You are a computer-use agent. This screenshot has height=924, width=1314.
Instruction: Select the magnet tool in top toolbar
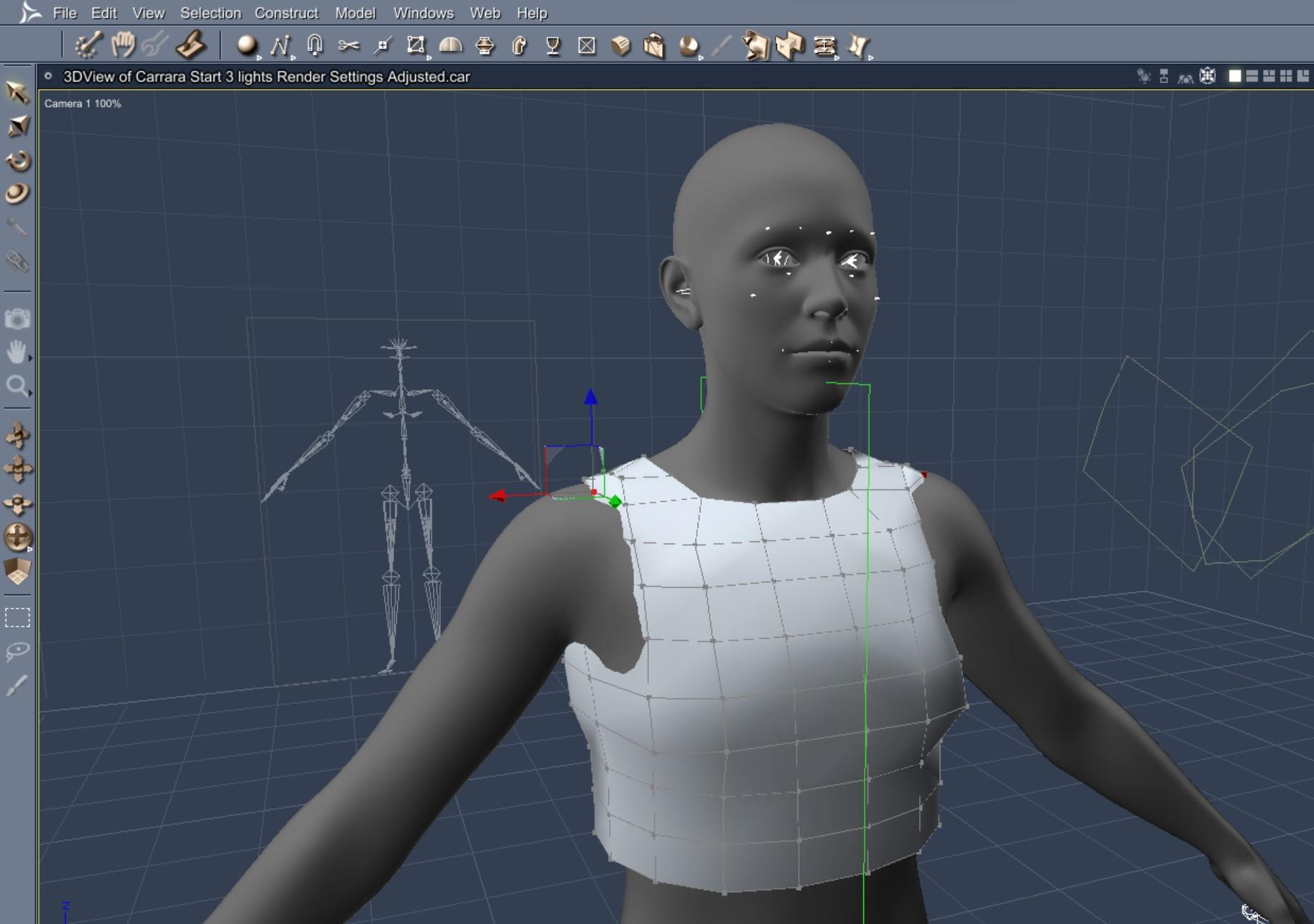[x=315, y=46]
